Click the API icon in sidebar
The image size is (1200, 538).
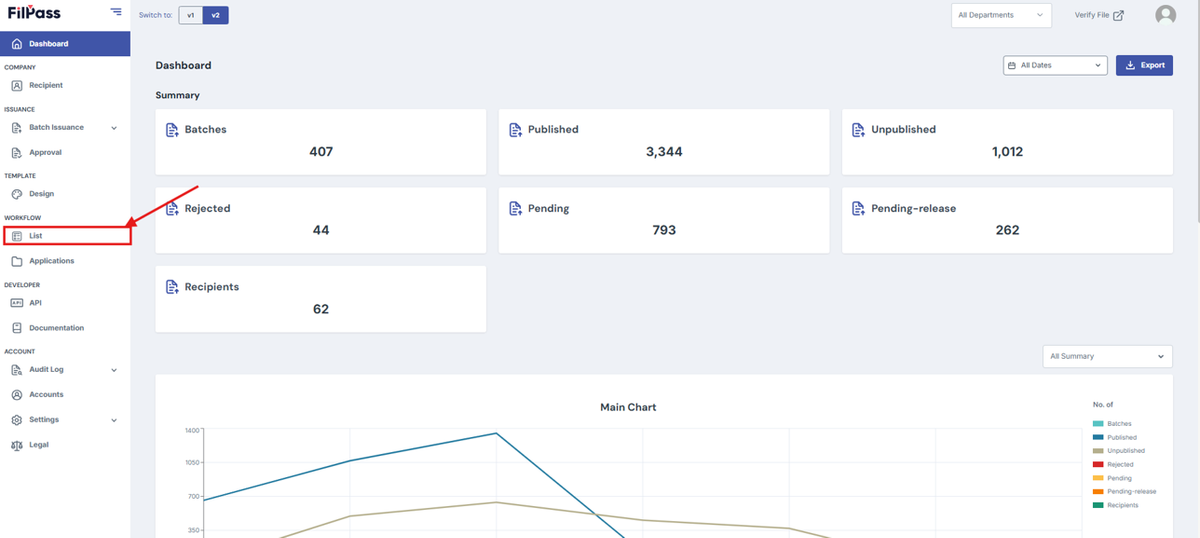click(x=16, y=302)
